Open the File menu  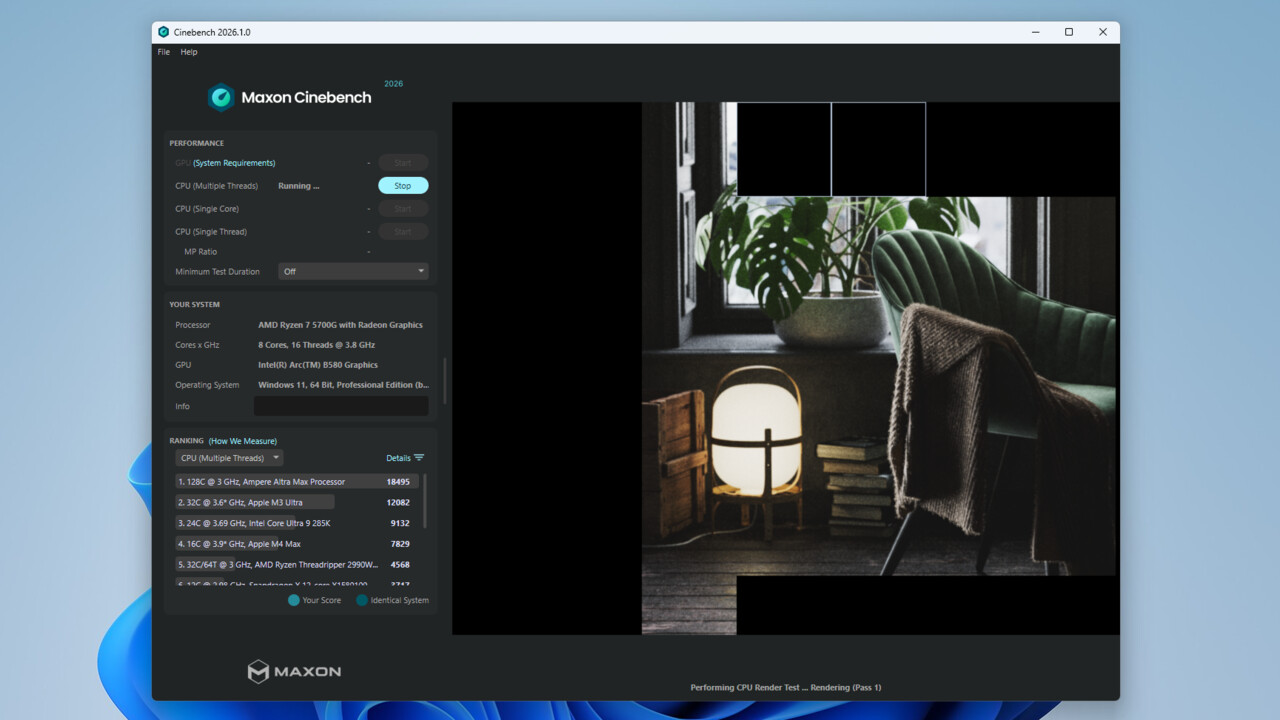click(164, 52)
